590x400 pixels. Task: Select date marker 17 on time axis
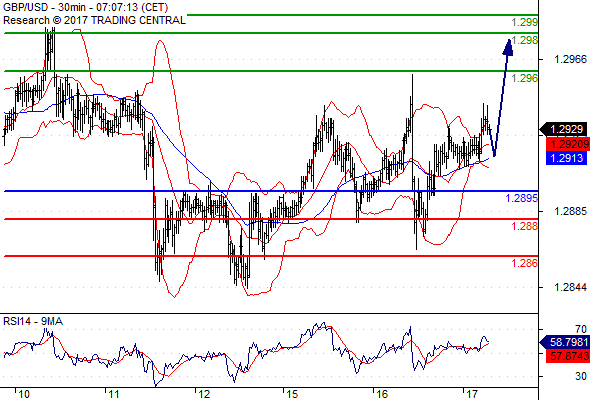471,394
